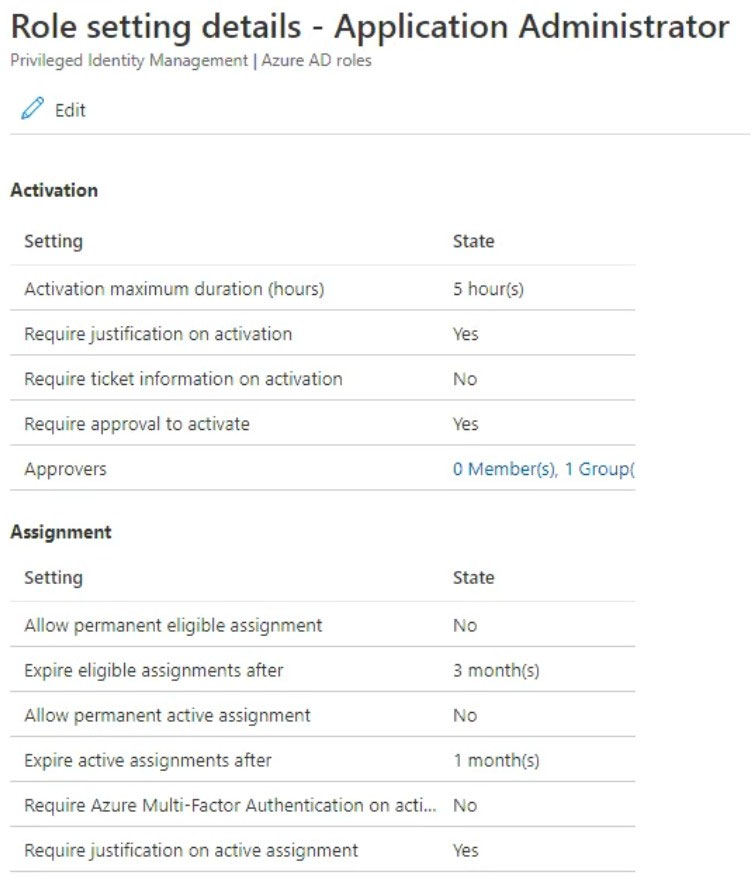This screenshot has height=878, width=752.
Task: Select Require approval to activate row
Action: pyautogui.click(x=323, y=423)
